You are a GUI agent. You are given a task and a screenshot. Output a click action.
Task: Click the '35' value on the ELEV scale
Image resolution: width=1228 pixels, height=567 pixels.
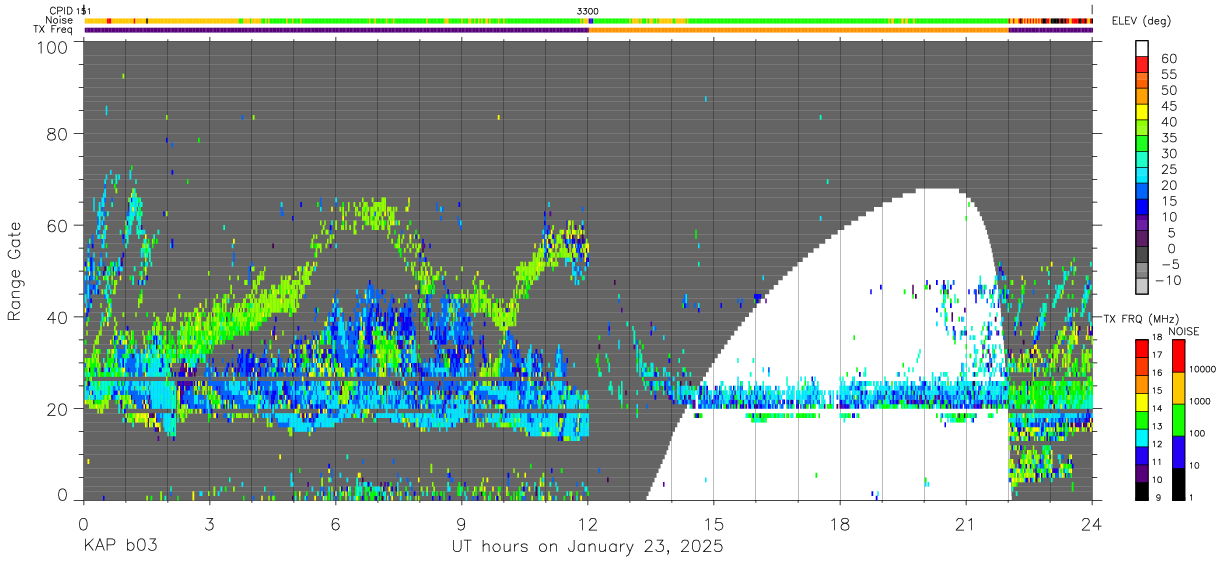[x=1168, y=138]
